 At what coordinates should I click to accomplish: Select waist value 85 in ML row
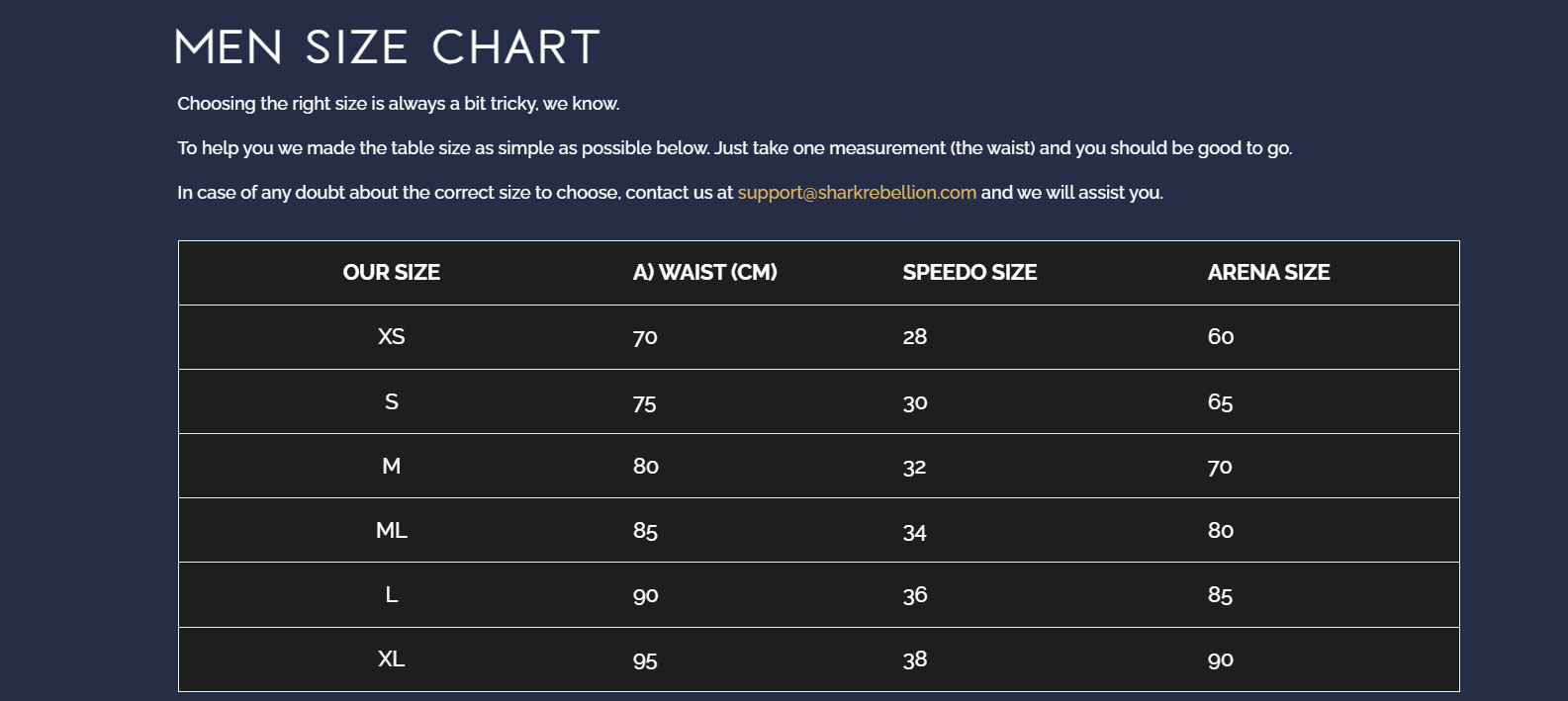tap(645, 532)
